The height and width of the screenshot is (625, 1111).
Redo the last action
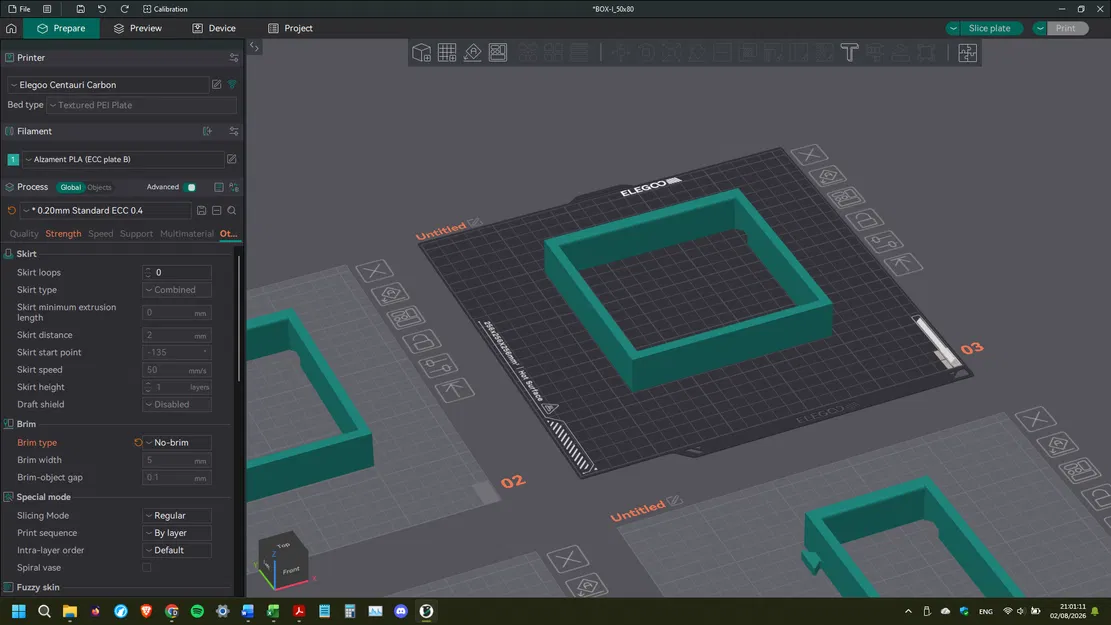click(125, 9)
